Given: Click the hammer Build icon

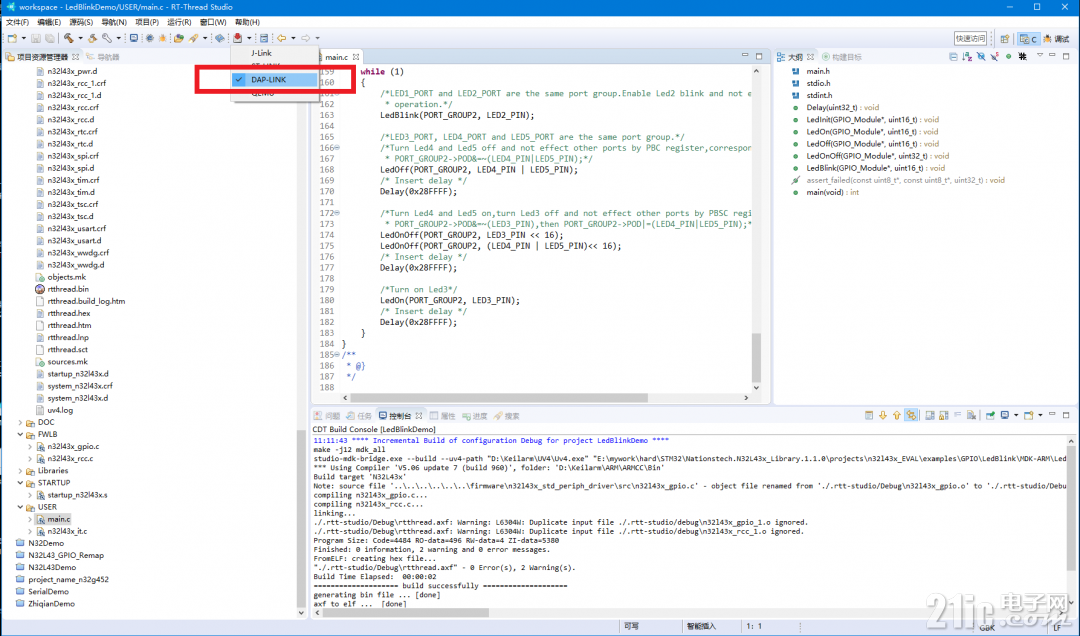Looking at the screenshot, I should point(69,38).
